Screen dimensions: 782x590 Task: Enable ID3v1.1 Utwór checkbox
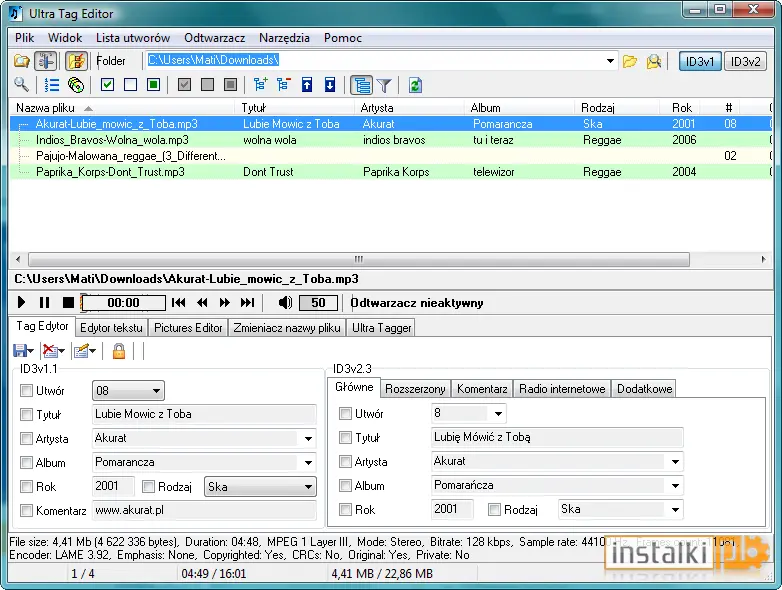pos(26,391)
